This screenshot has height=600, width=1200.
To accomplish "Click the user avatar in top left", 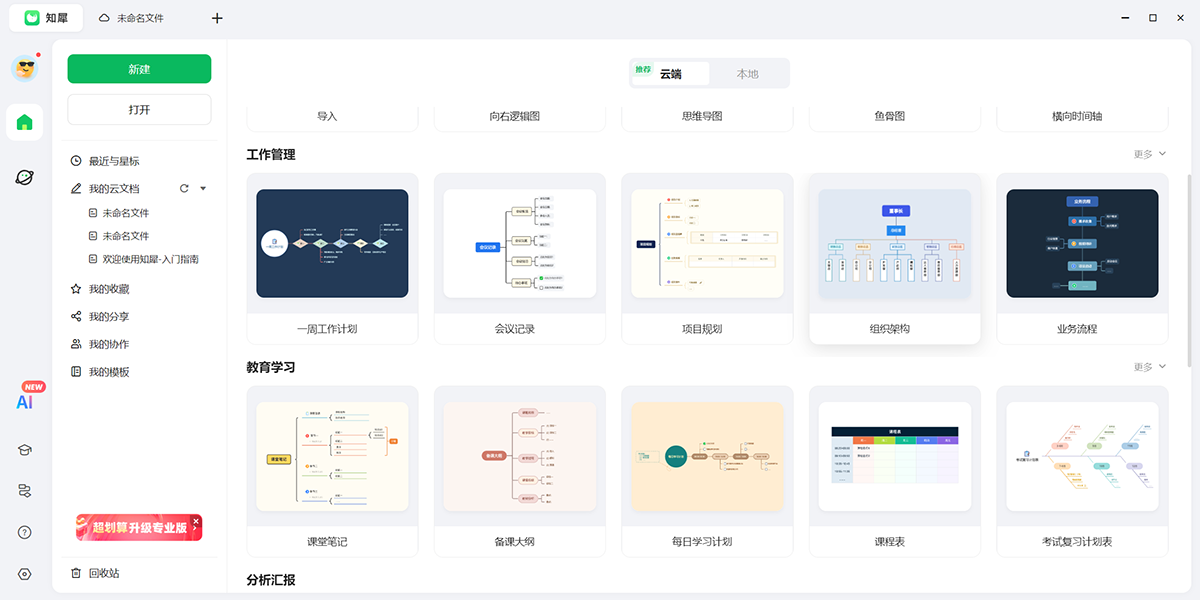I will pos(24,68).
